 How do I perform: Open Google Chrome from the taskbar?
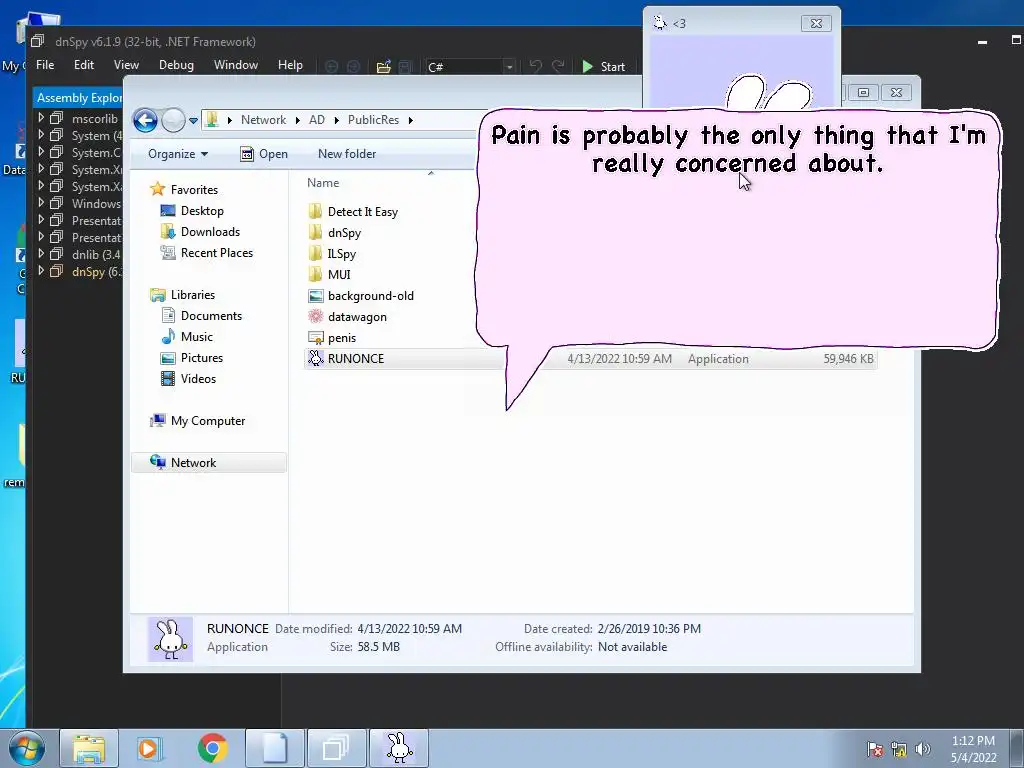coord(212,748)
